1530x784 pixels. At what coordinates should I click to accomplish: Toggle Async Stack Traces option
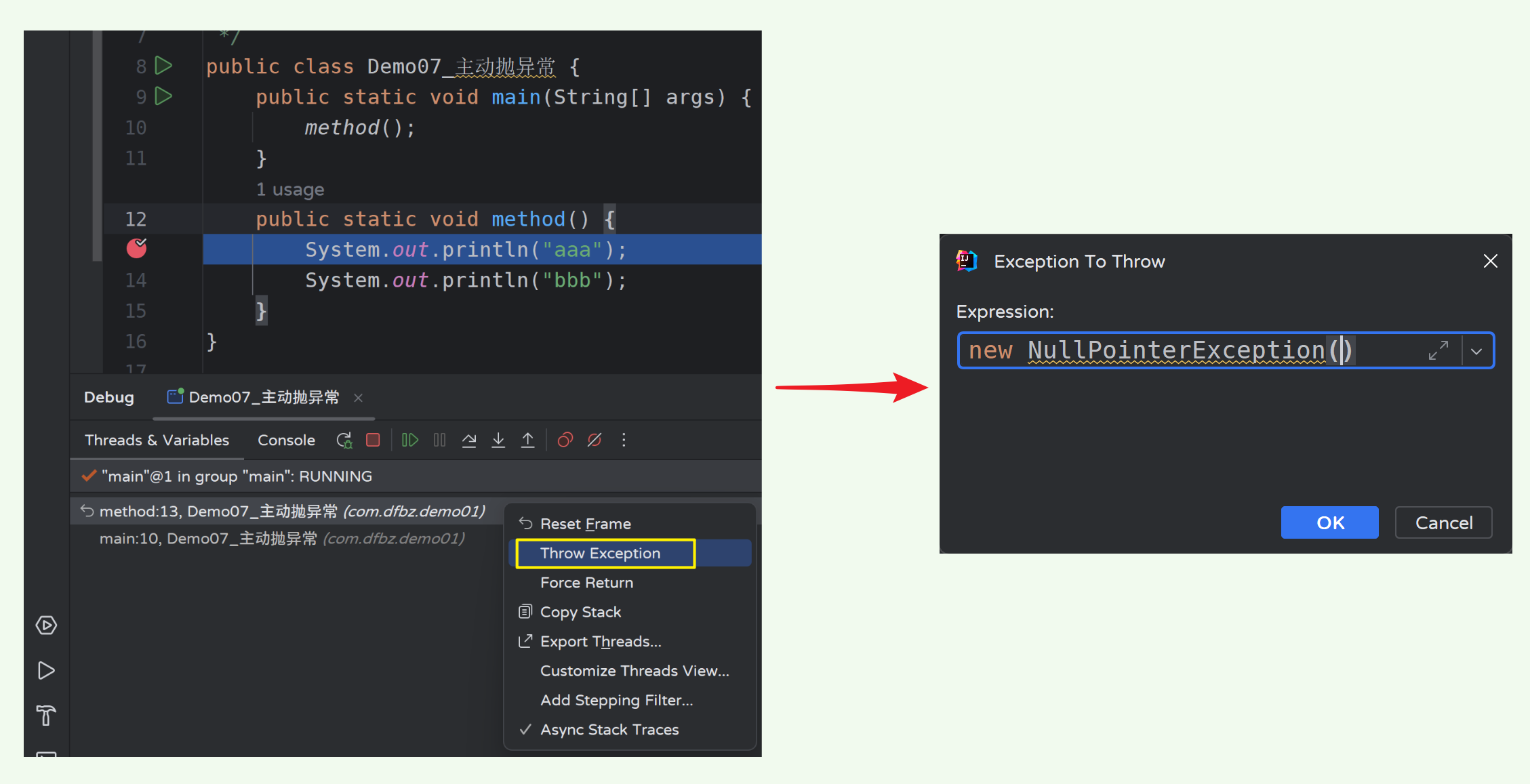point(609,730)
